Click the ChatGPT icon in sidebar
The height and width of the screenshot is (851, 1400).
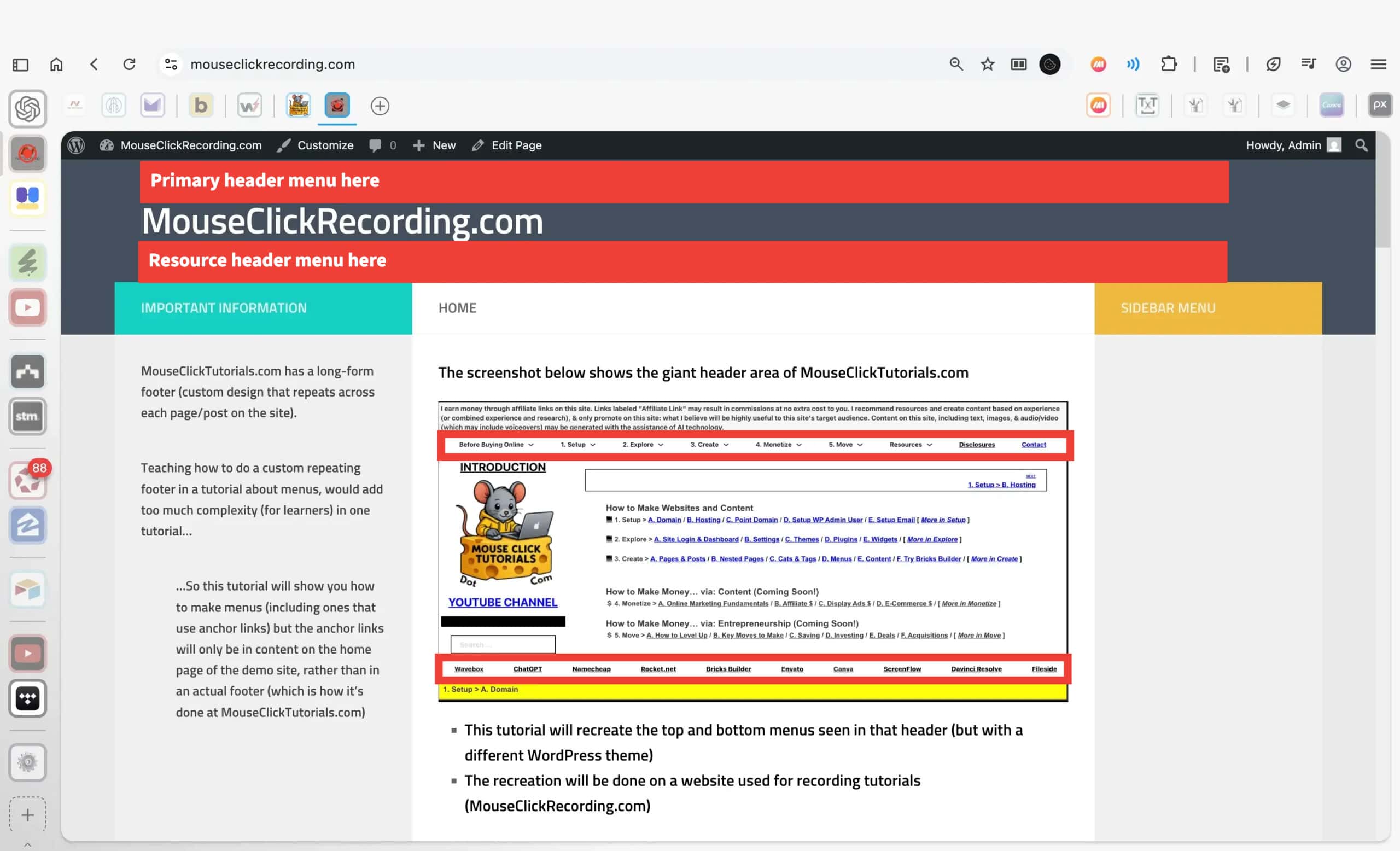[27, 108]
